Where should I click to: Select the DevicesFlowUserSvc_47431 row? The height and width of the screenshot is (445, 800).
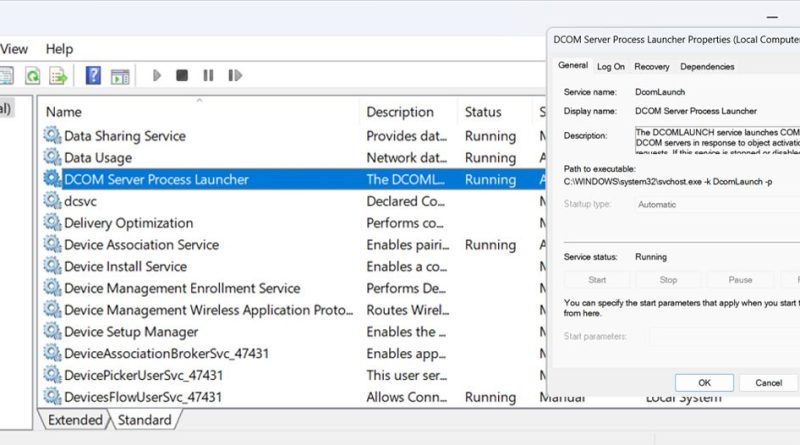tap(294, 397)
